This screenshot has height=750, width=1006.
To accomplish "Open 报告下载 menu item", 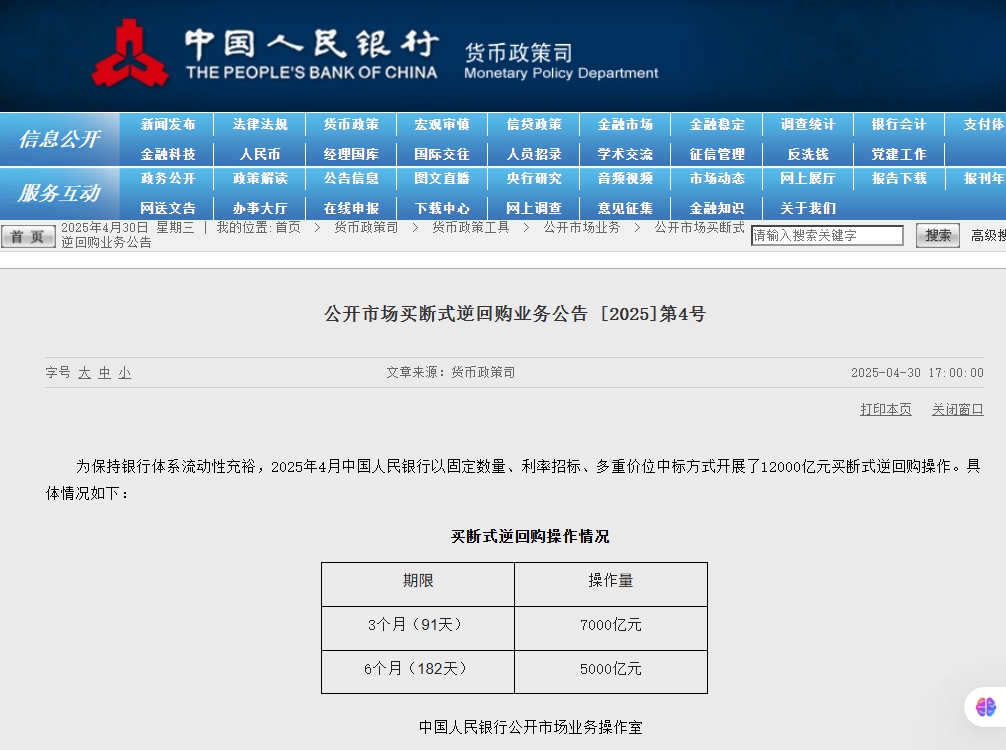I will click(899, 178).
